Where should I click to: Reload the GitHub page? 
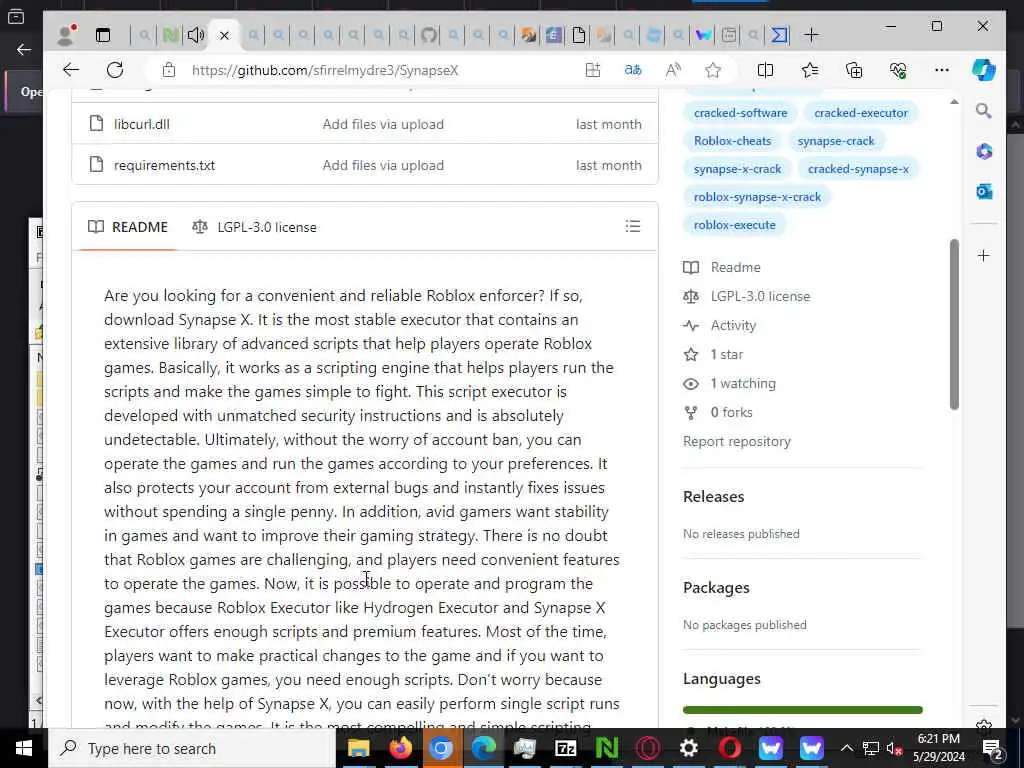115,70
